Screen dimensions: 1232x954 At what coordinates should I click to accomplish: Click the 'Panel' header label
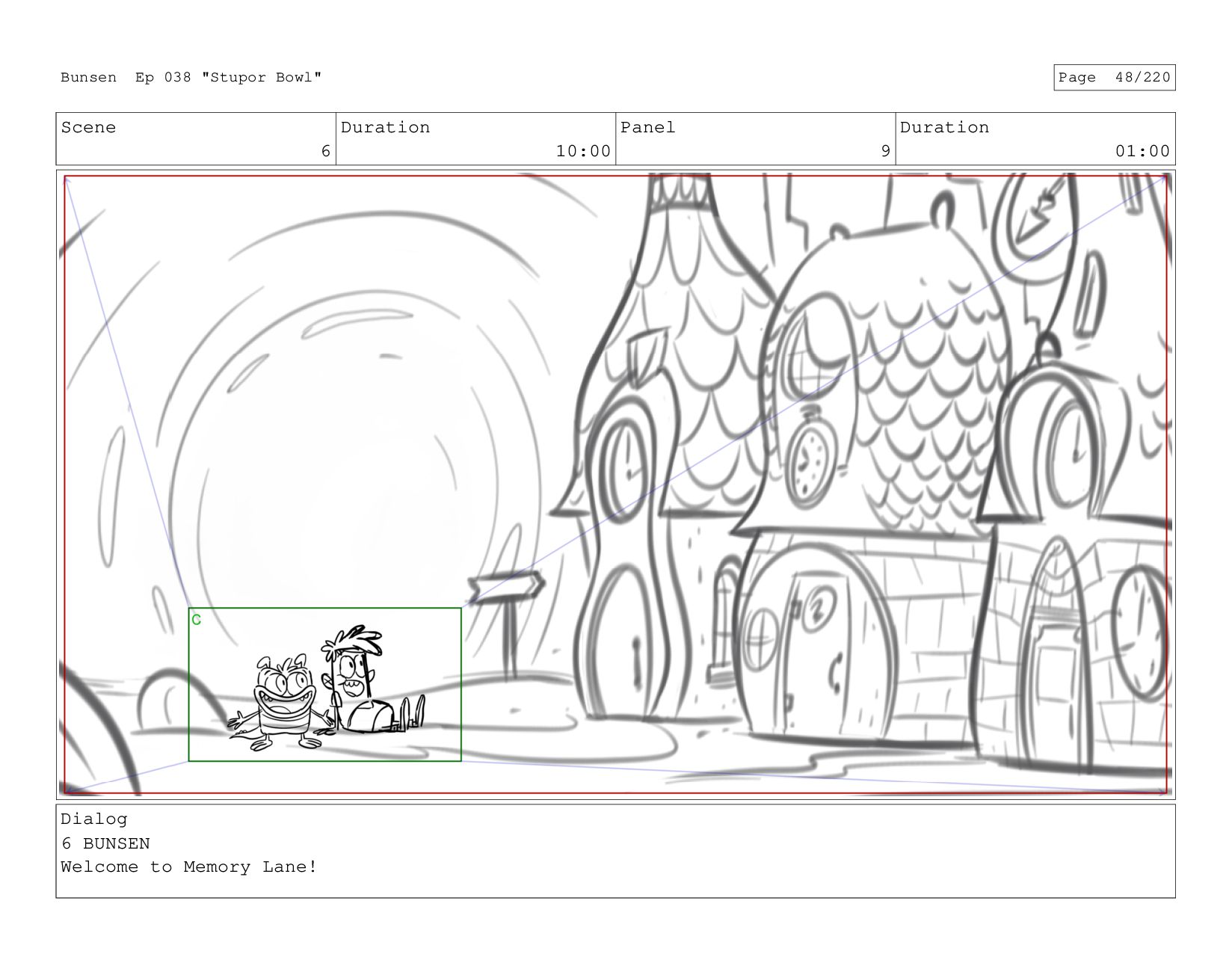(647, 128)
